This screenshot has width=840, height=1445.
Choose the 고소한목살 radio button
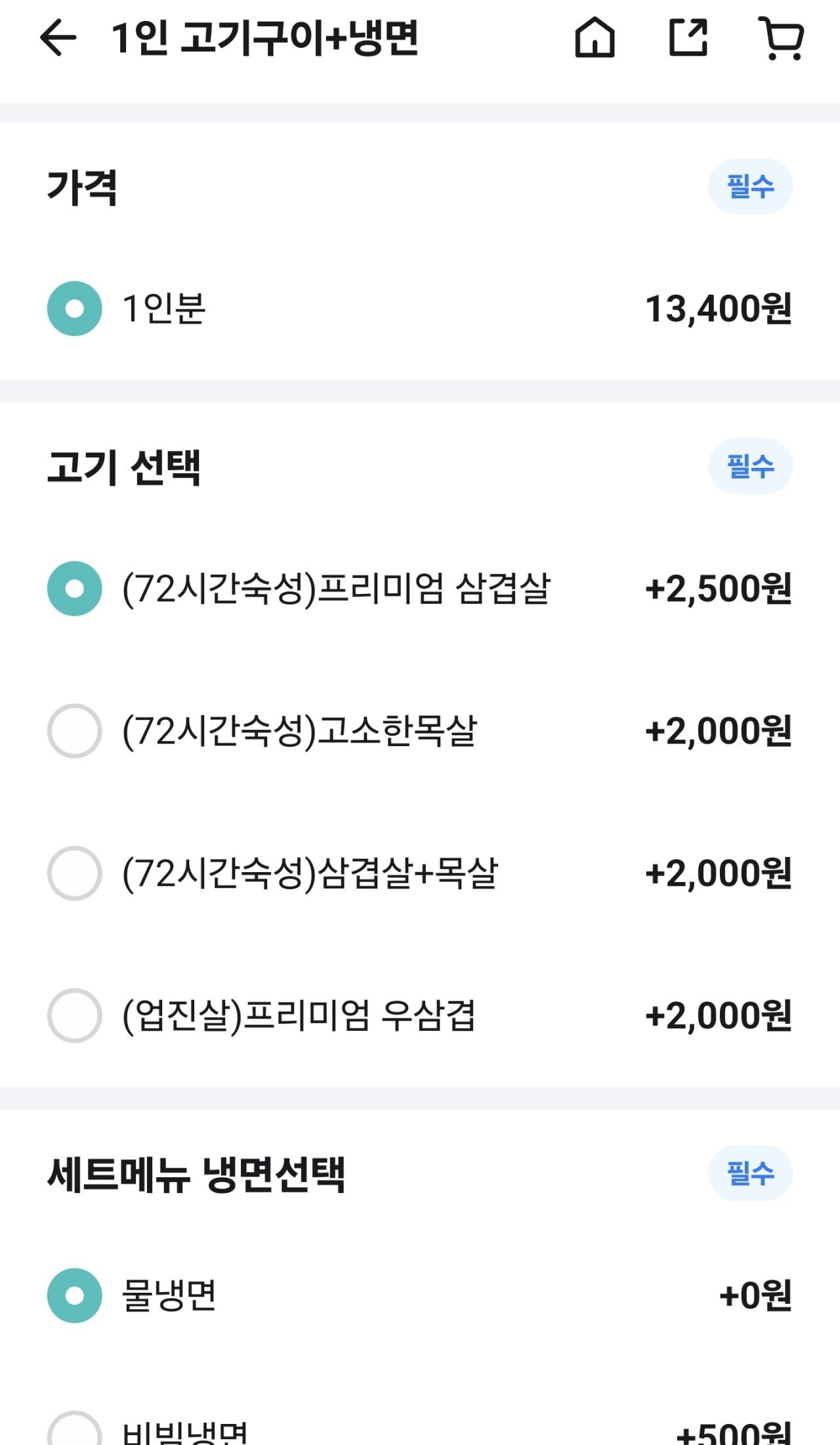[x=75, y=731]
